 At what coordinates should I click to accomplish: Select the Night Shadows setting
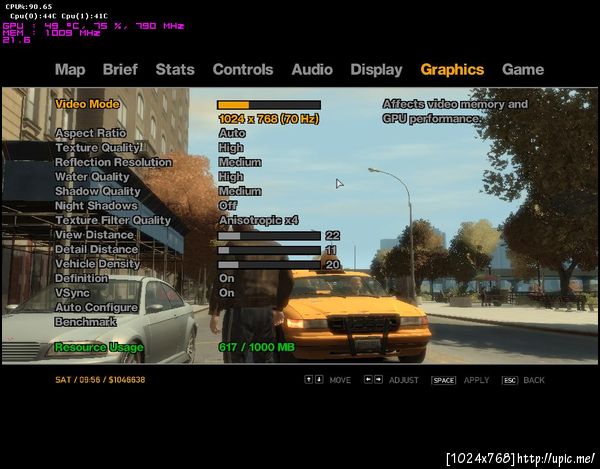96,206
